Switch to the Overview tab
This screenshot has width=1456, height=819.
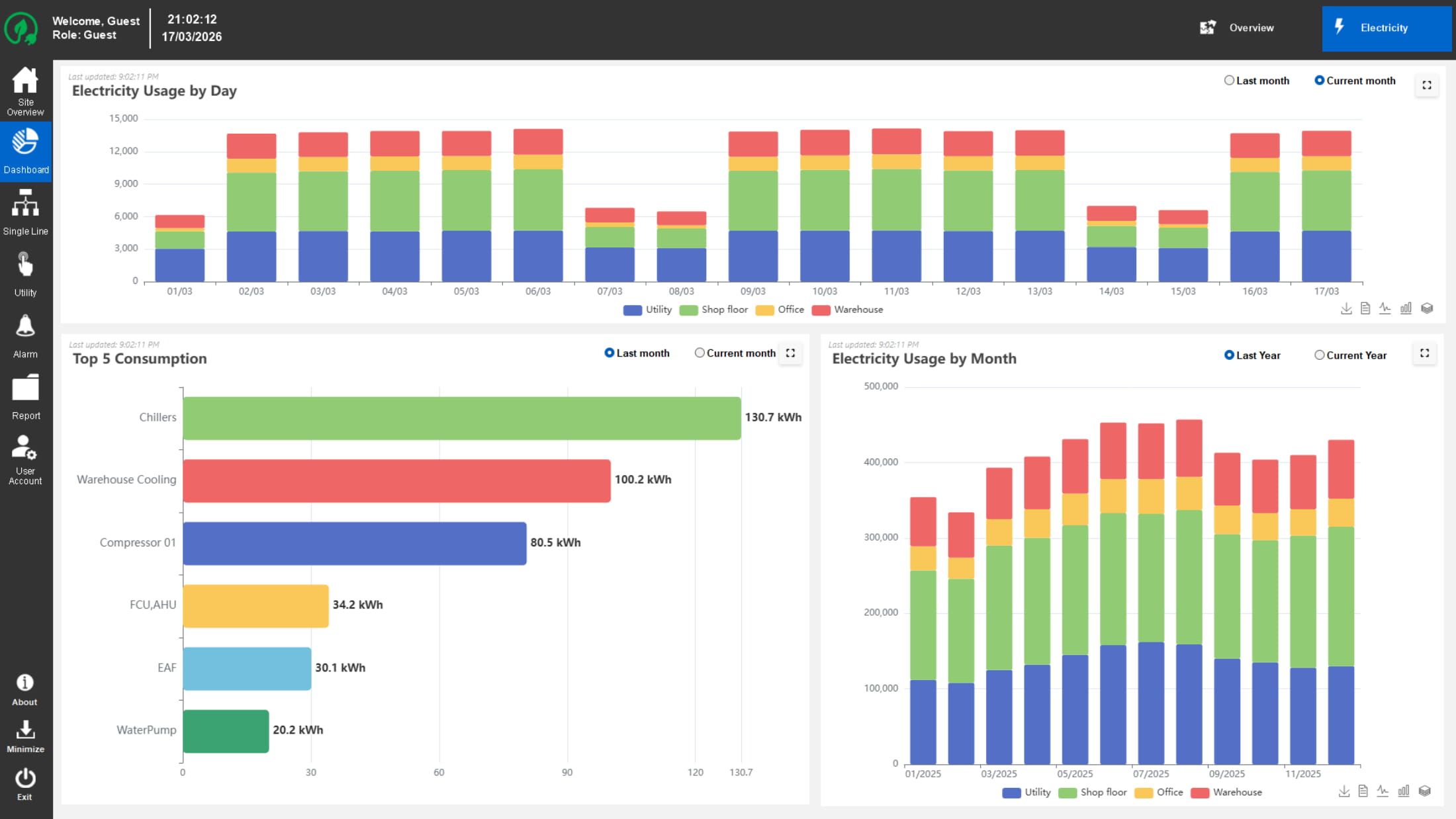coord(1237,28)
